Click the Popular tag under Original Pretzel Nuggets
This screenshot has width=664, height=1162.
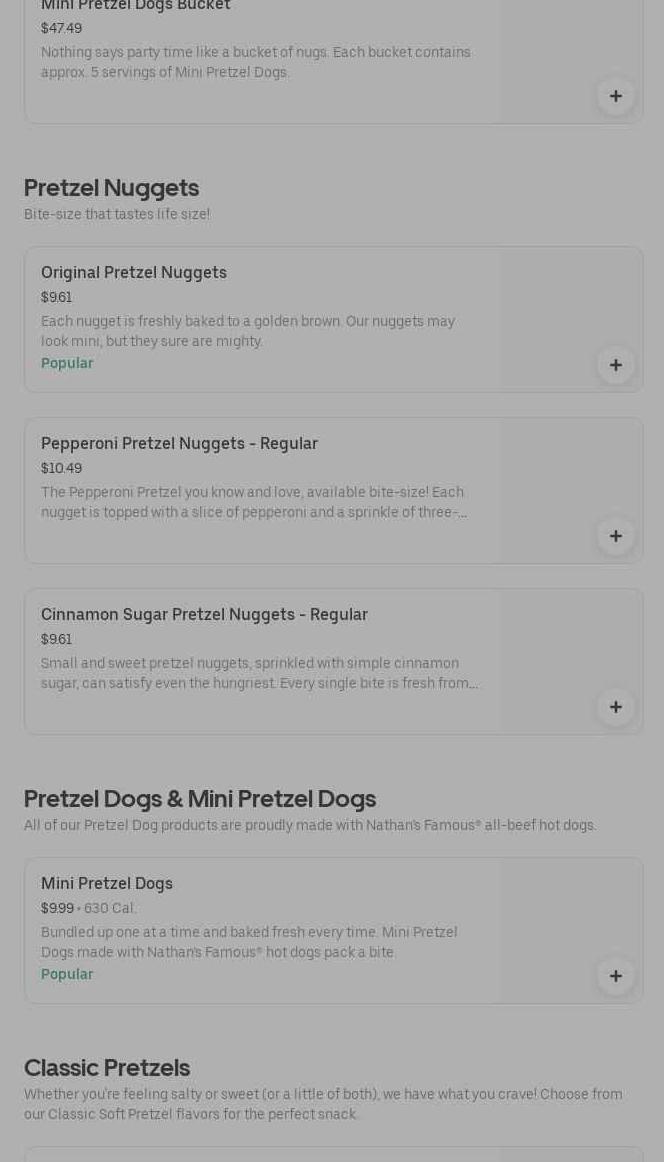coord(67,363)
